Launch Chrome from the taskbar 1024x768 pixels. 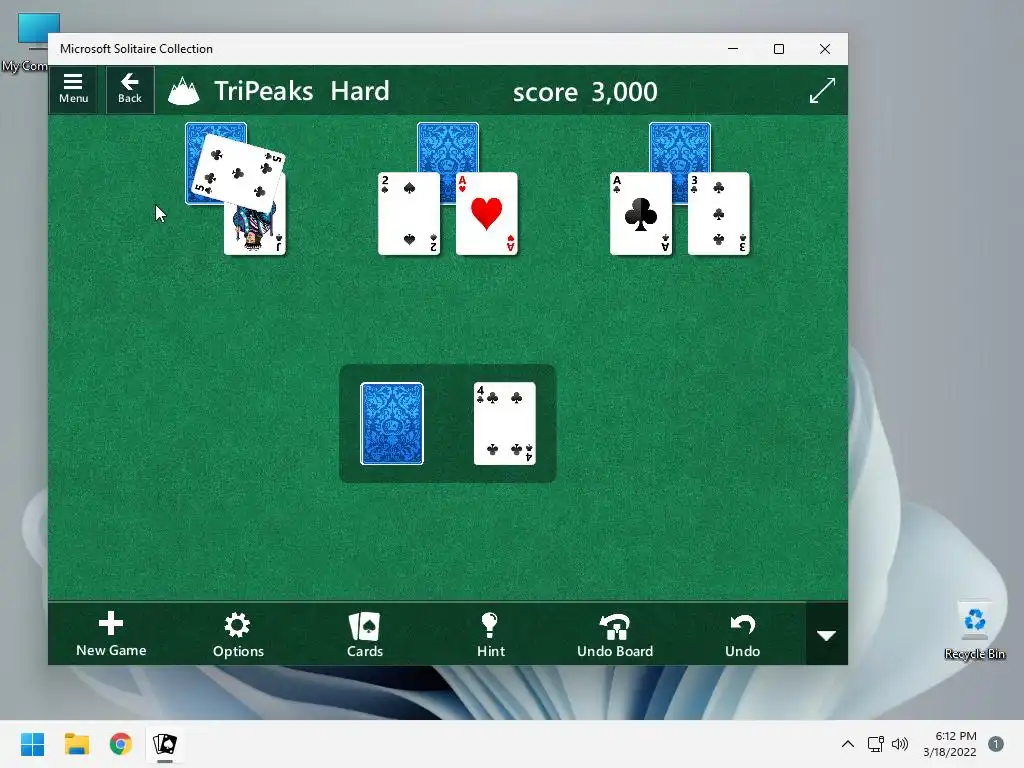[x=121, y=744]
